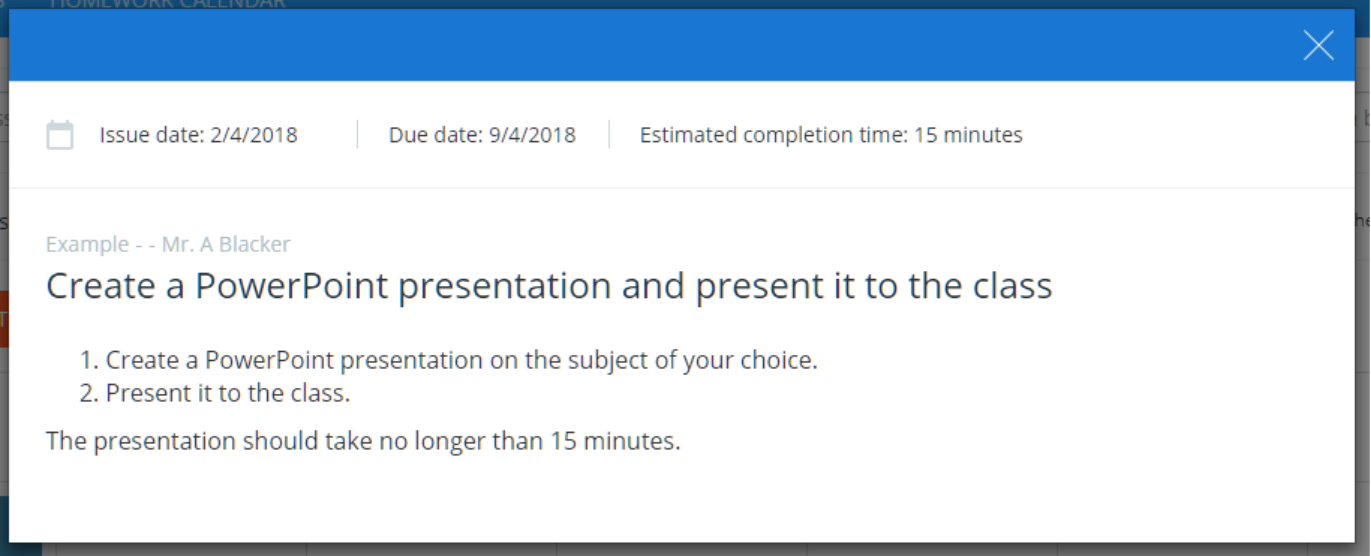Click the word 'PowerPoint' in the title
Viewport: 1371px width, 556px height.
(x=291, y=286)
